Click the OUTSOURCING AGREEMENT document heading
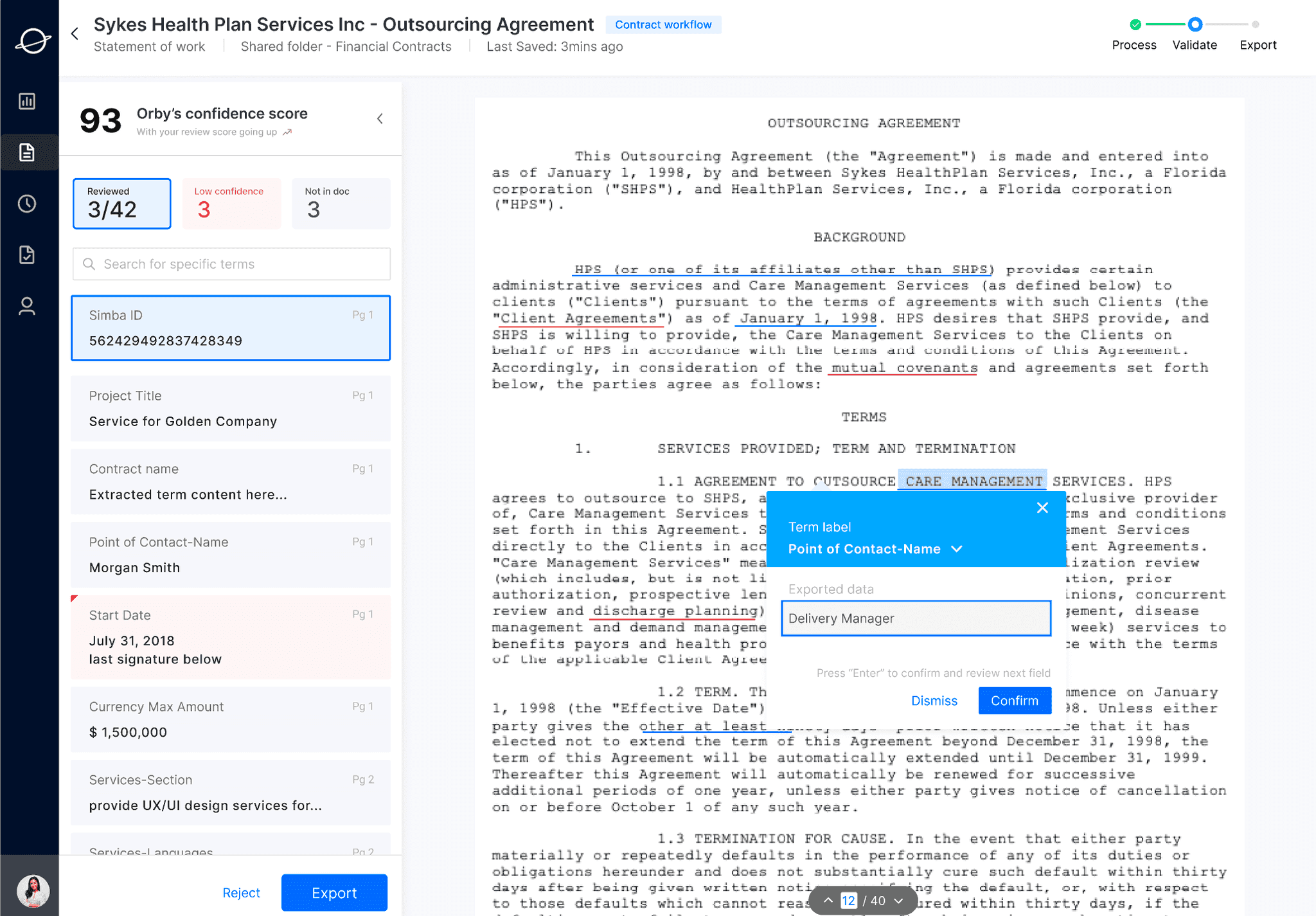The image size is (1316, 916). click(864, 123)
